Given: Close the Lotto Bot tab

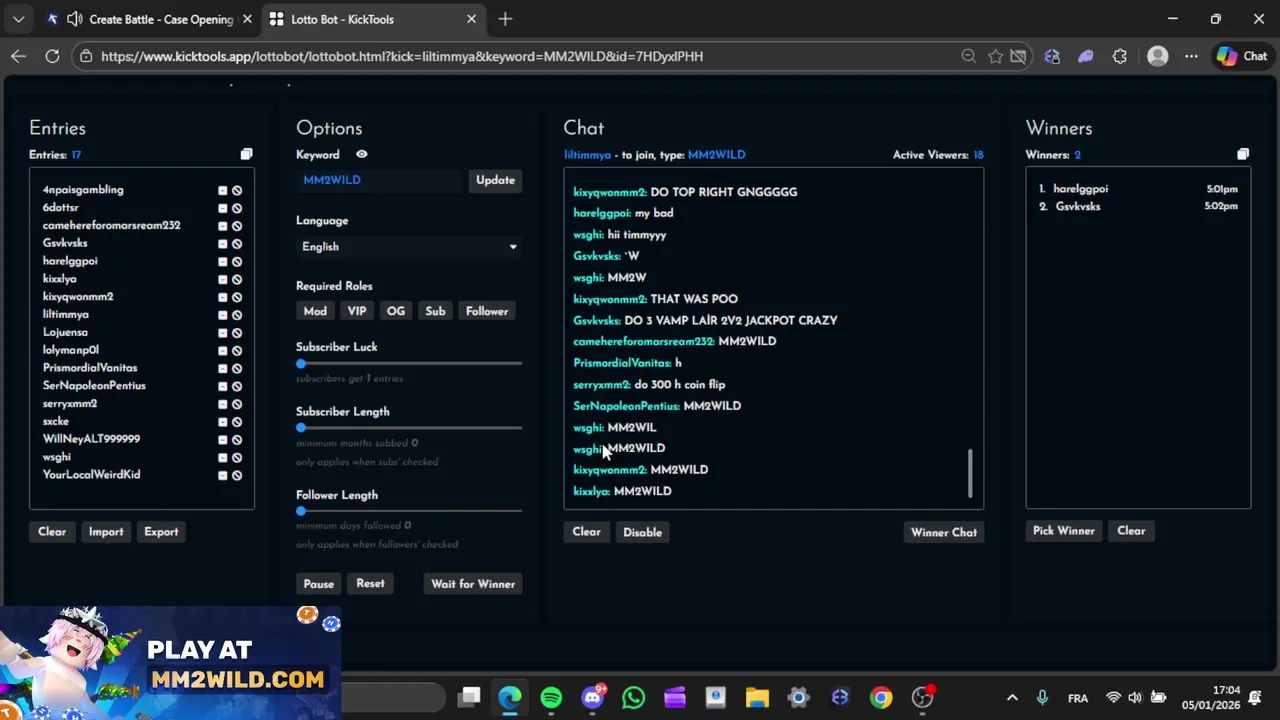Looking at the screenshot, I should tap(471, 19).
